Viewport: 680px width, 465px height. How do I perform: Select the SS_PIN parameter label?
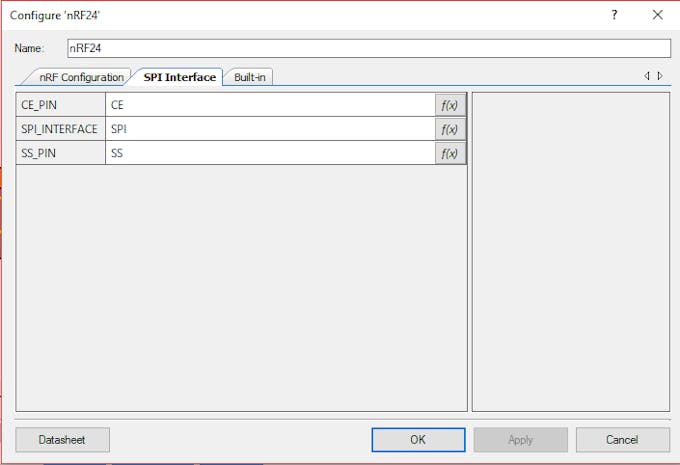tap(61, 153)
